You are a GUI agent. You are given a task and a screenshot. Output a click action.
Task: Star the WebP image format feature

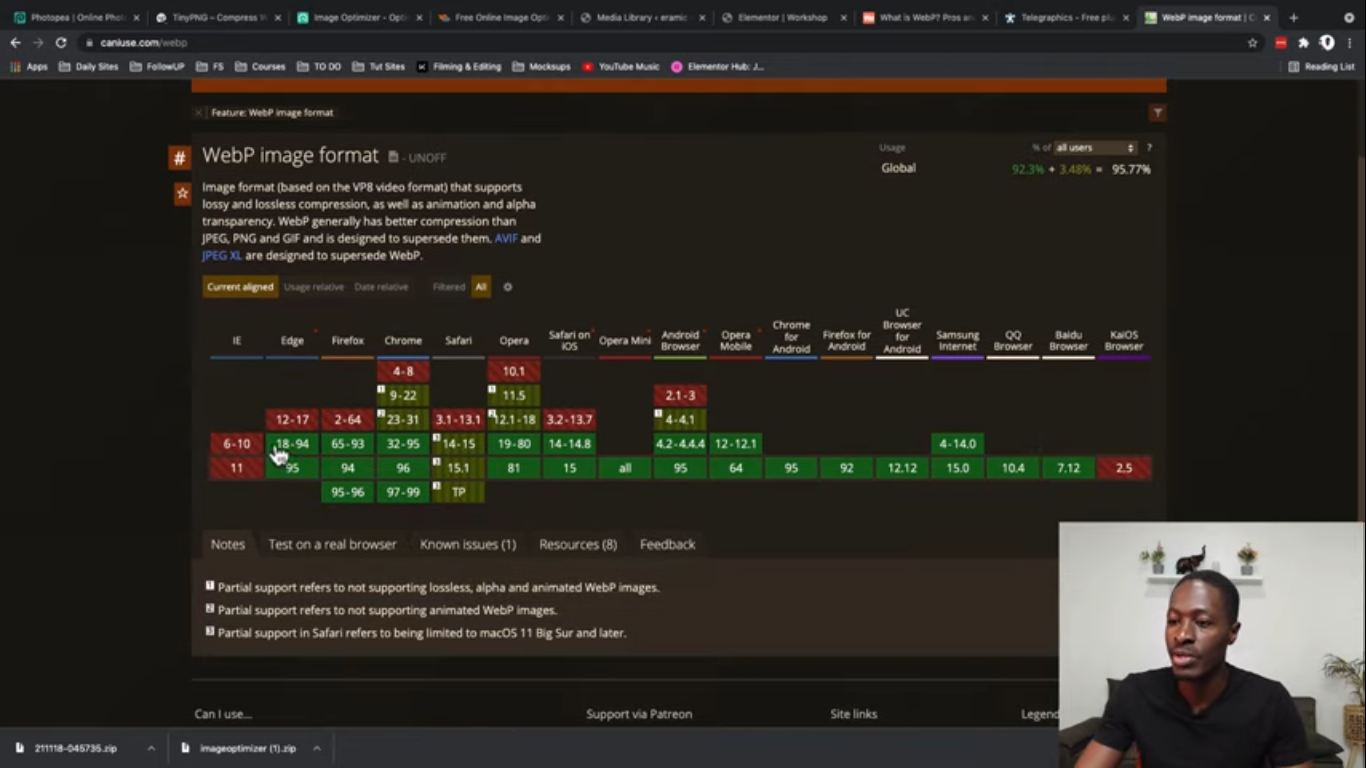click(x=182, y=193)
